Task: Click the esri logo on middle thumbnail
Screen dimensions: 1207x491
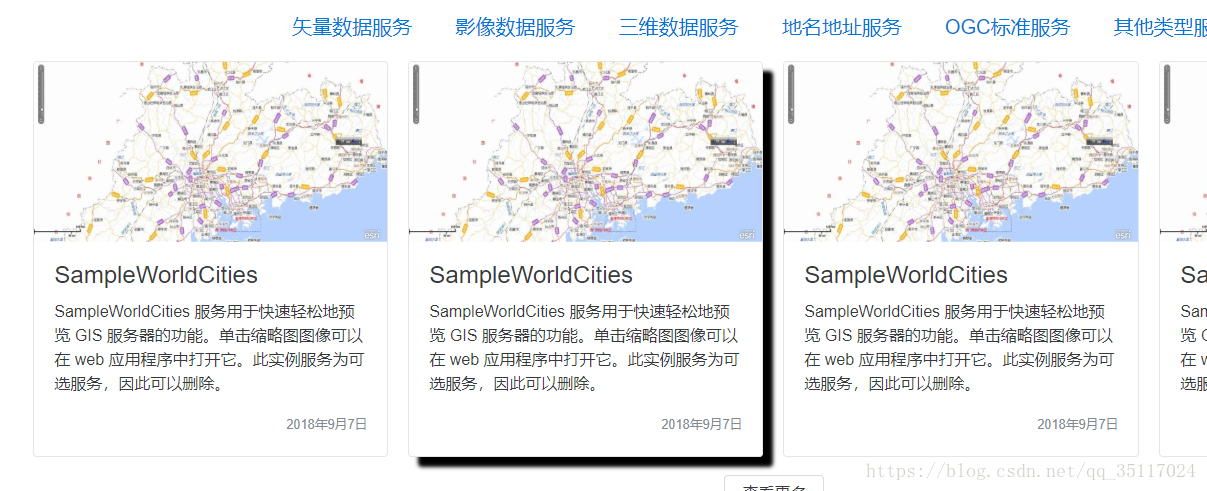Action: (747, 235)
